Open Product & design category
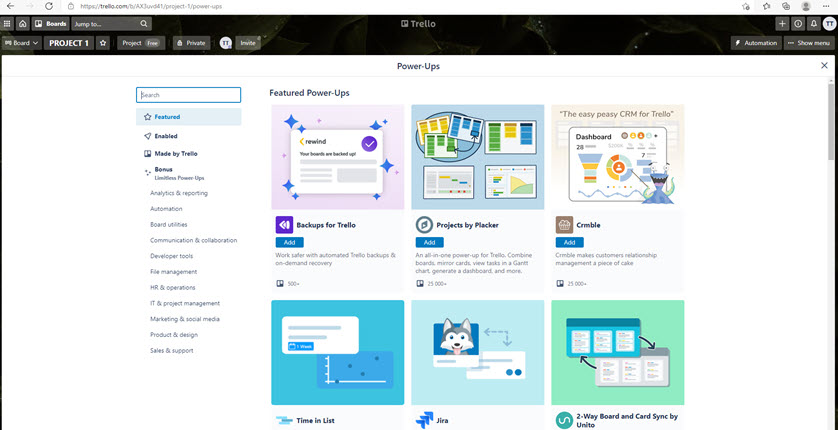Viewport: 838px width, 430px height. tap(174, 335)
